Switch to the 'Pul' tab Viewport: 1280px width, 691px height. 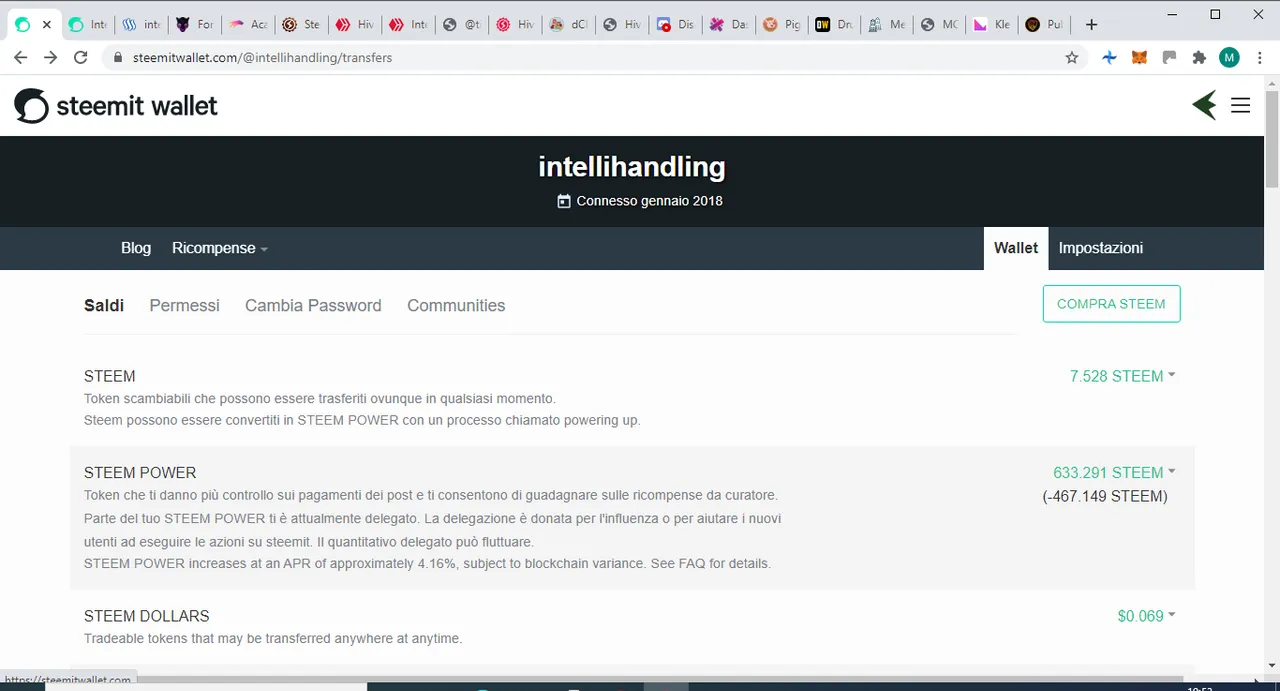tap(1047, 24)
